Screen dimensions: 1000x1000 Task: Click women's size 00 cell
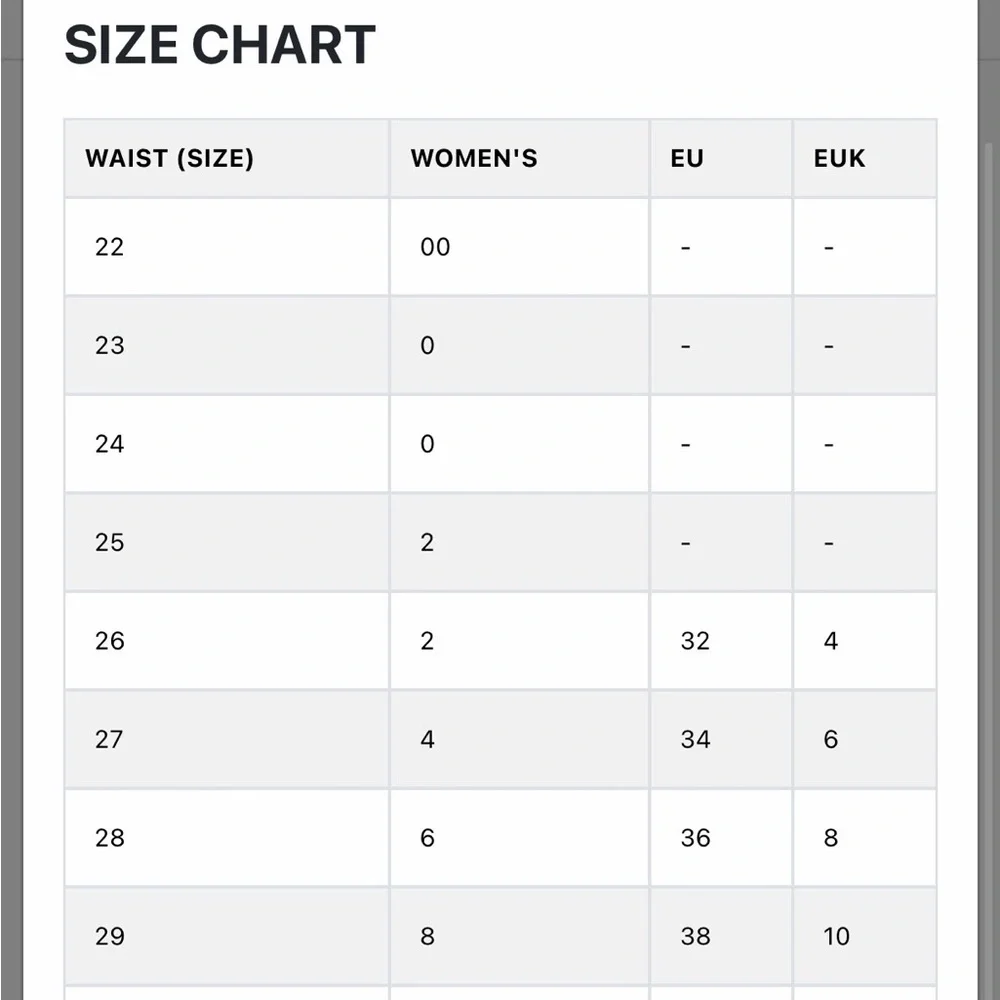(519, 247)
